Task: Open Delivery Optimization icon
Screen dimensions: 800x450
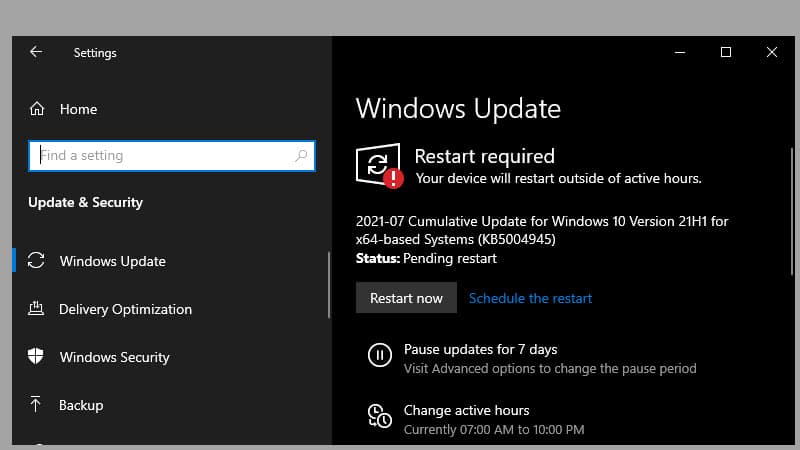Action: coord(36,308)
